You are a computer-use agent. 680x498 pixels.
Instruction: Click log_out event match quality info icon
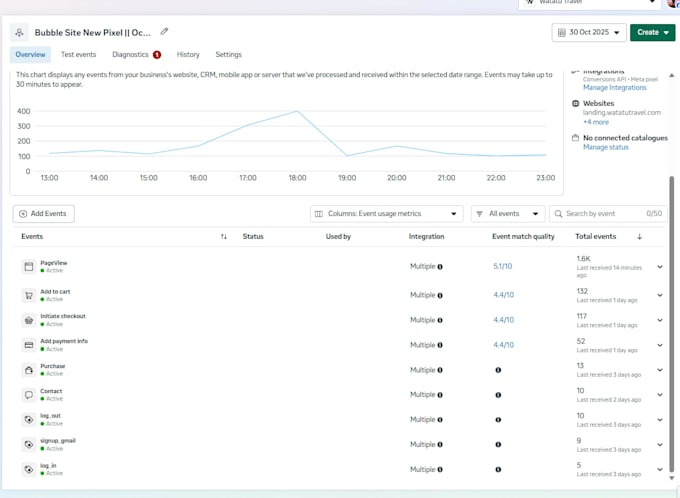pos(498,419)
